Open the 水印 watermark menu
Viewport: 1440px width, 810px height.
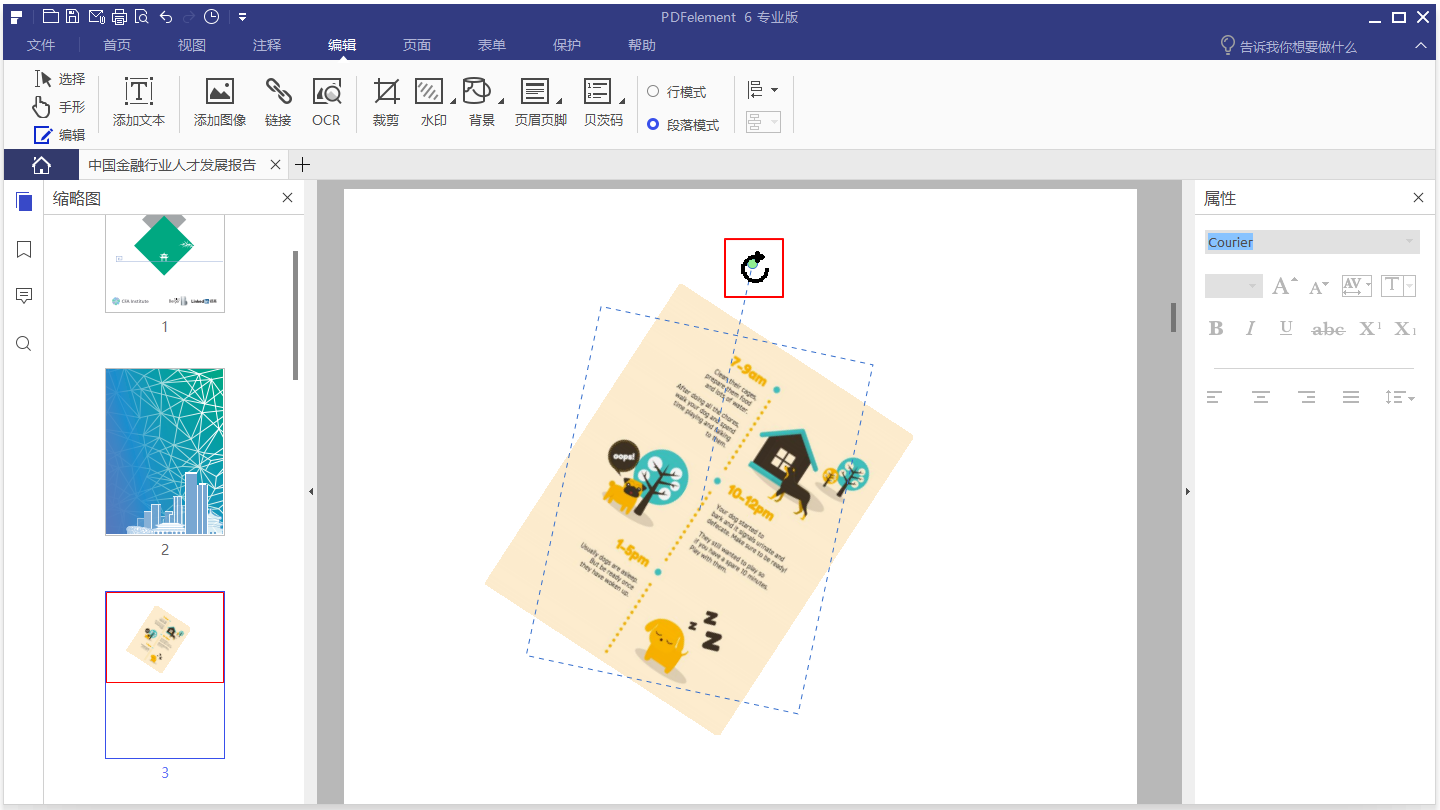point(434,103)
